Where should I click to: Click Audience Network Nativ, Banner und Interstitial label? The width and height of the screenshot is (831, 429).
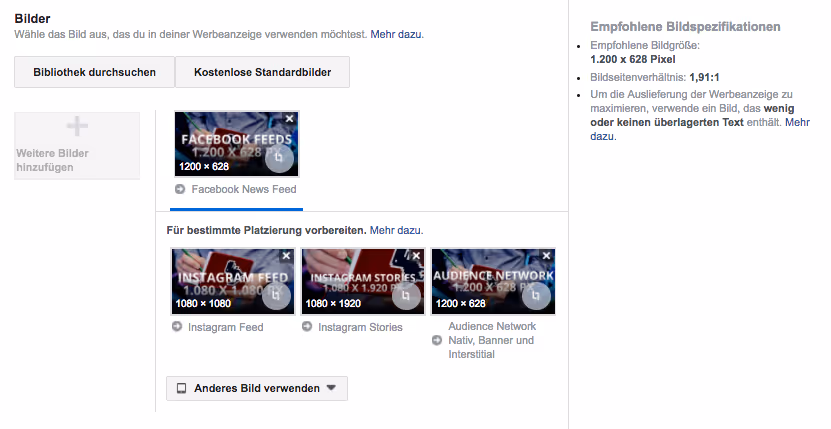click(492, 340)
